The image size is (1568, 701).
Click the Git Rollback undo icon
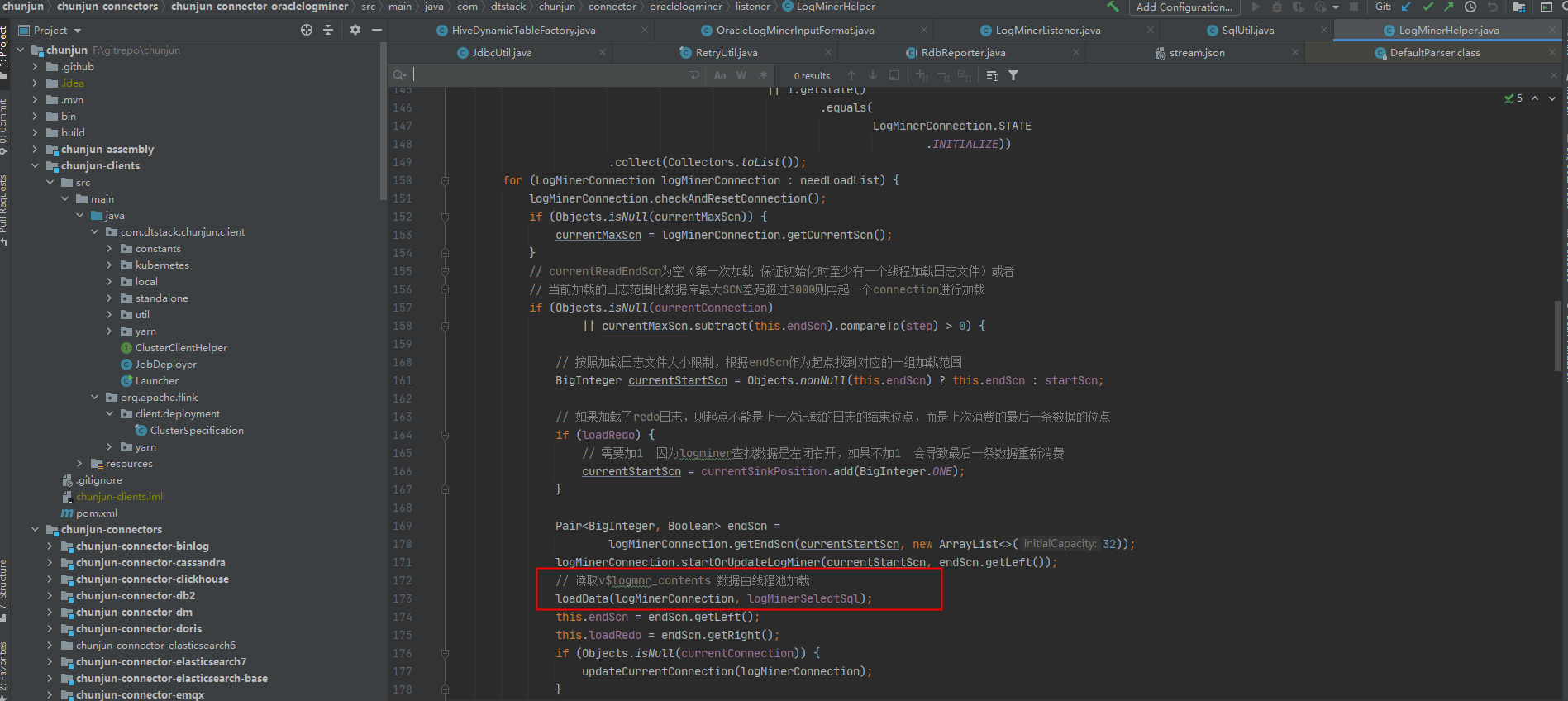click(x=1492, y=7)
